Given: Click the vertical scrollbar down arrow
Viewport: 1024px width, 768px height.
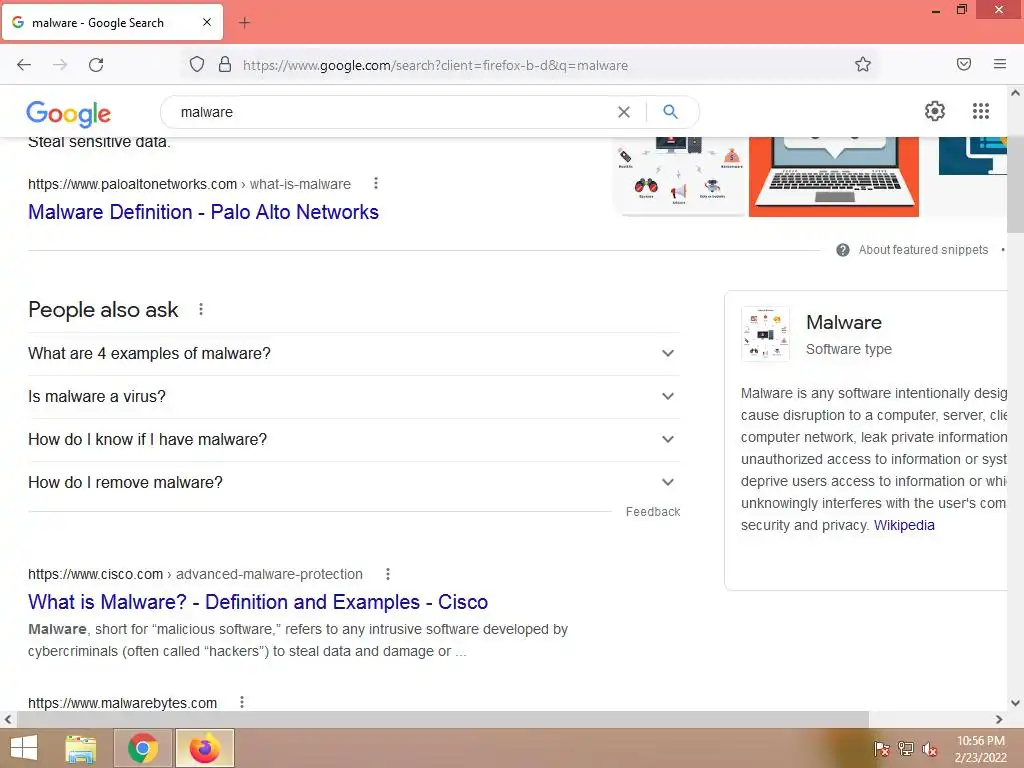Looking at the screenshot, I should [x=1016, y=703].
